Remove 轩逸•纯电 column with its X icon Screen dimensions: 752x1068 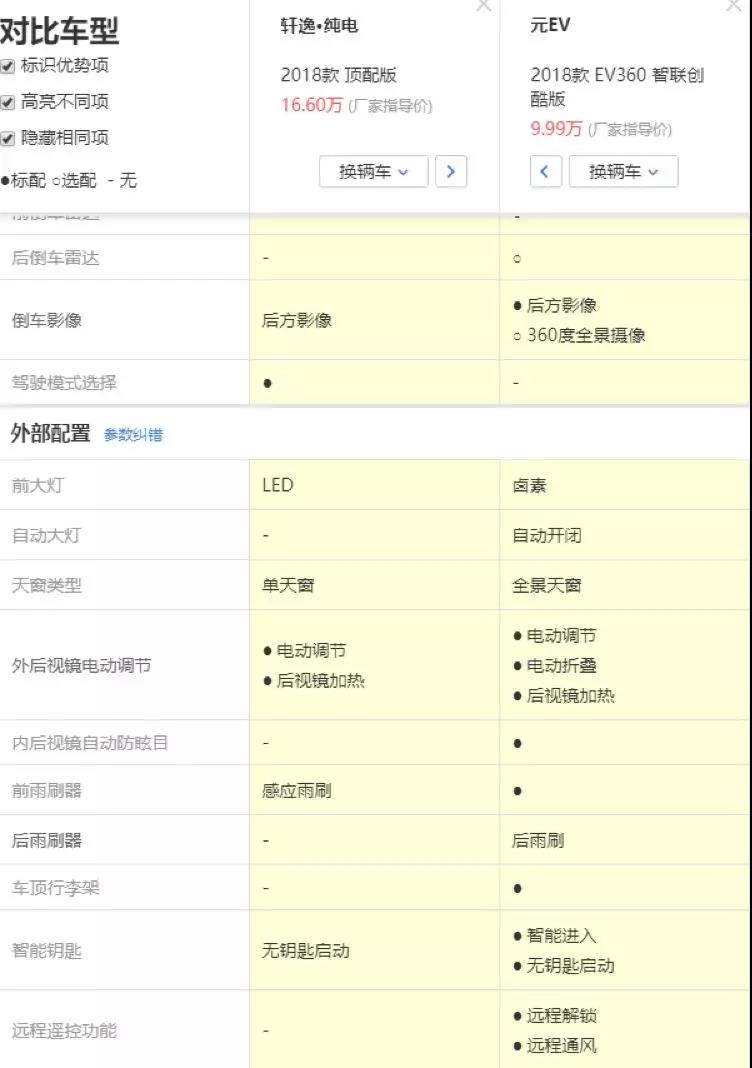484,6
